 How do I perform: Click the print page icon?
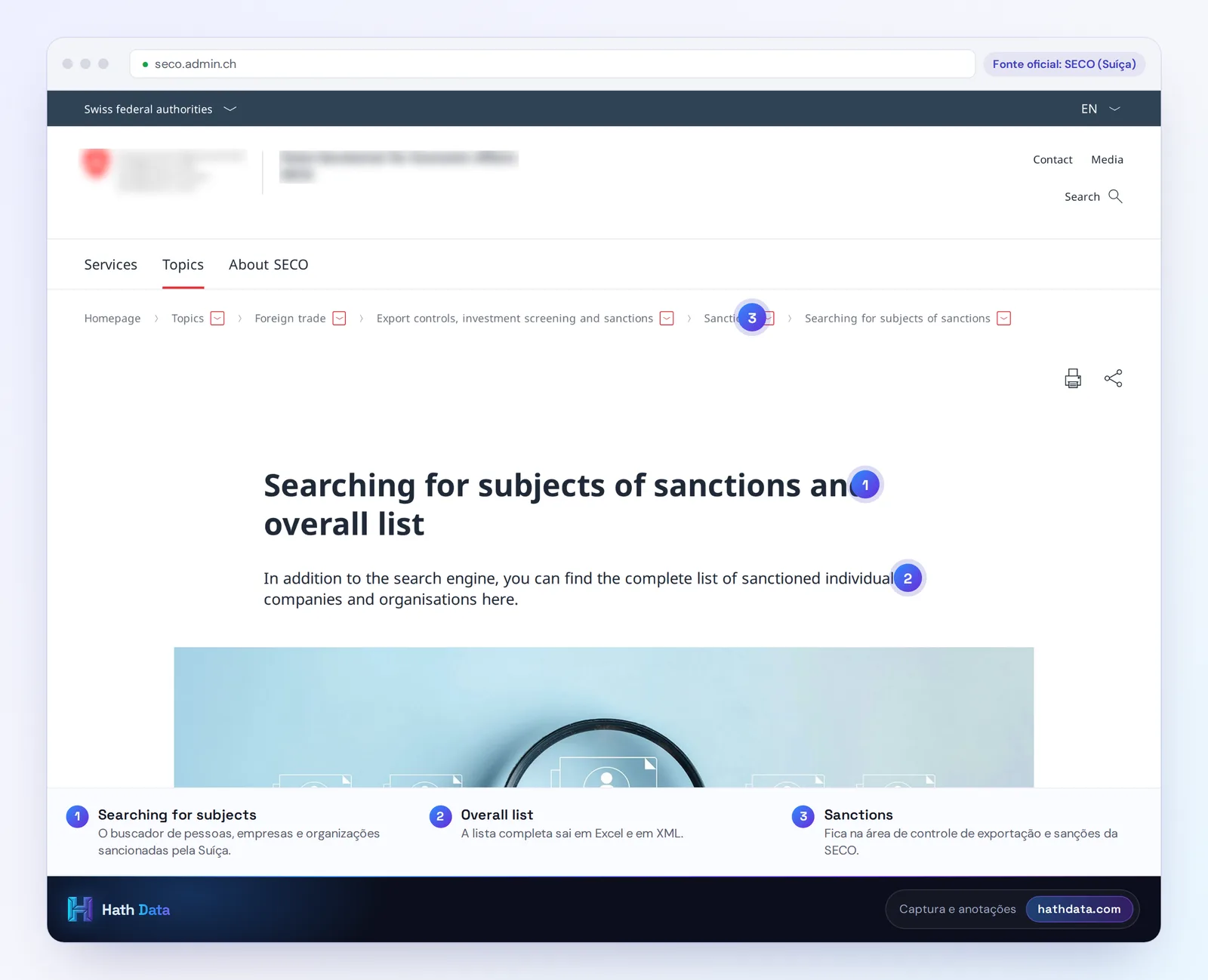coord(1073,378)
